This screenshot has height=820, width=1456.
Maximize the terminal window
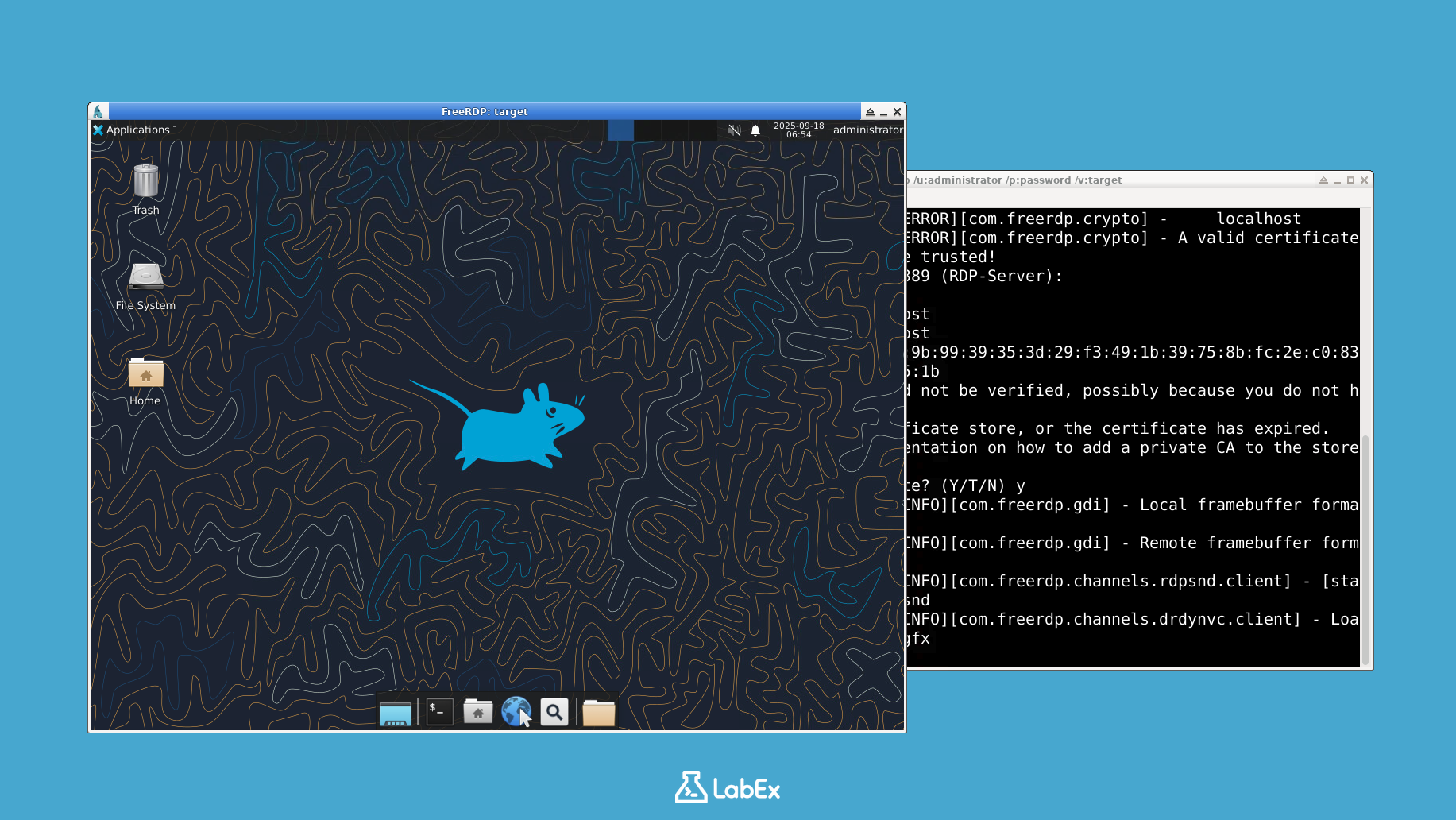(x=1350, y=180)
